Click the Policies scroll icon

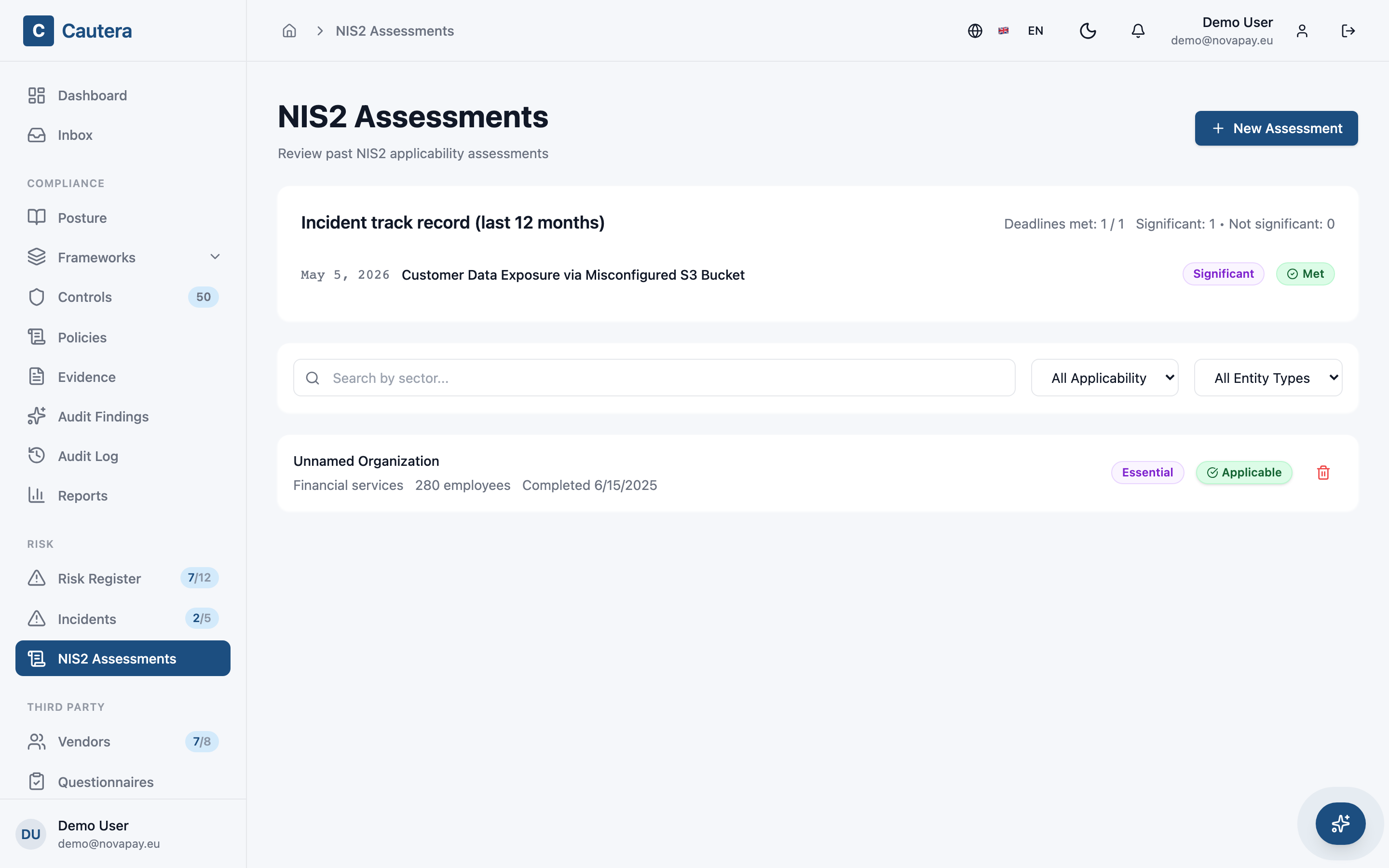tap(36, 337)
